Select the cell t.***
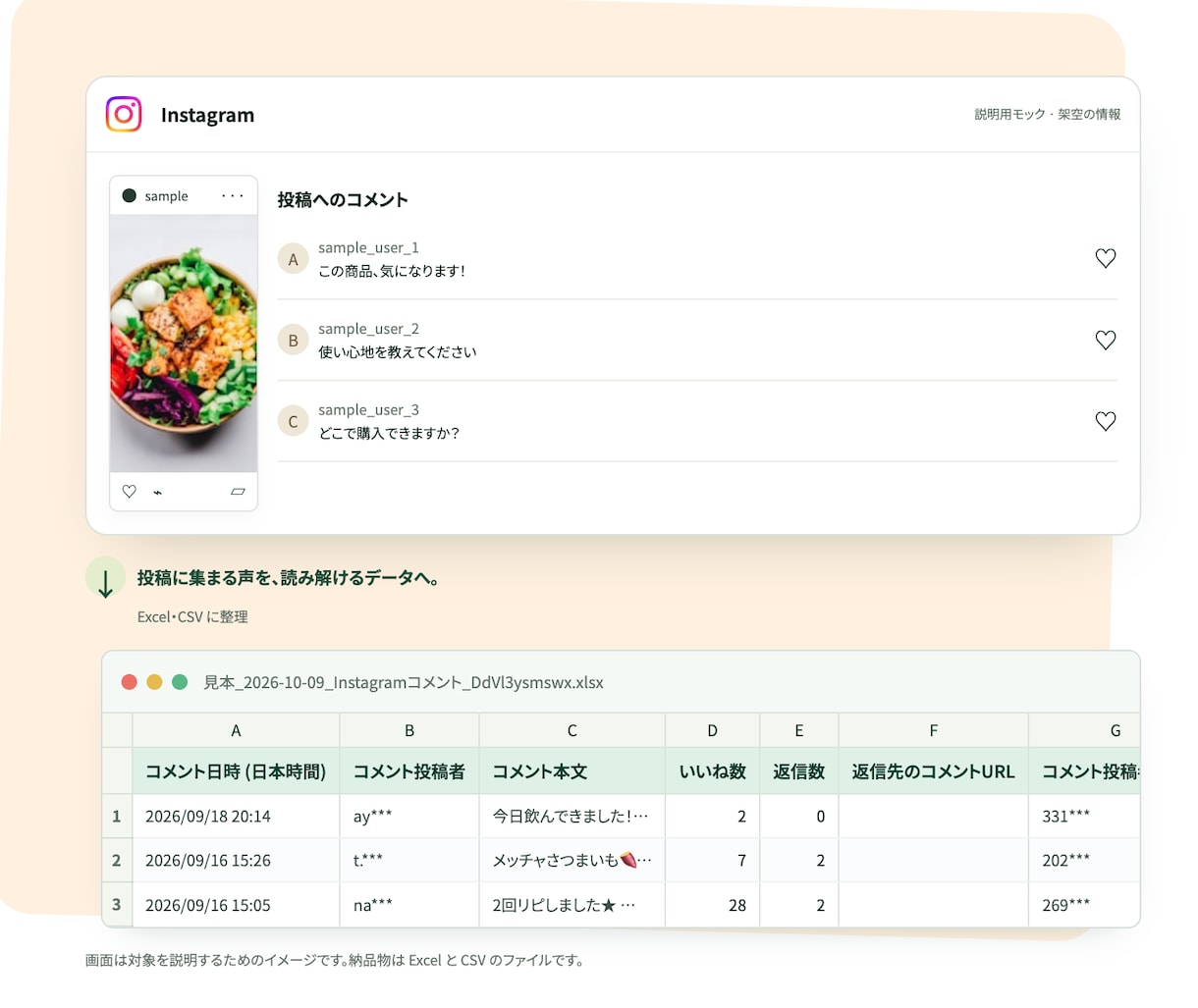The image size is (1198, 1008). click(x=409, y=860)
